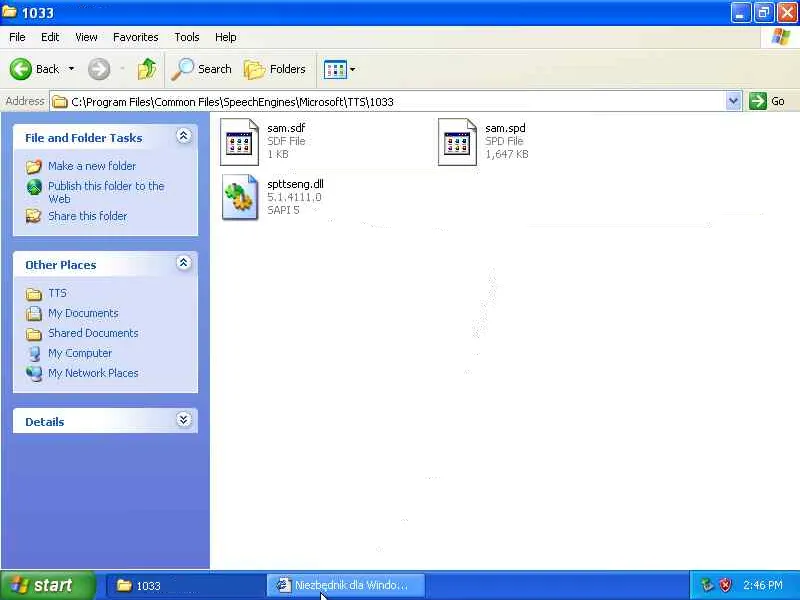Select the sam.spd file icon

tap(457, 142)
